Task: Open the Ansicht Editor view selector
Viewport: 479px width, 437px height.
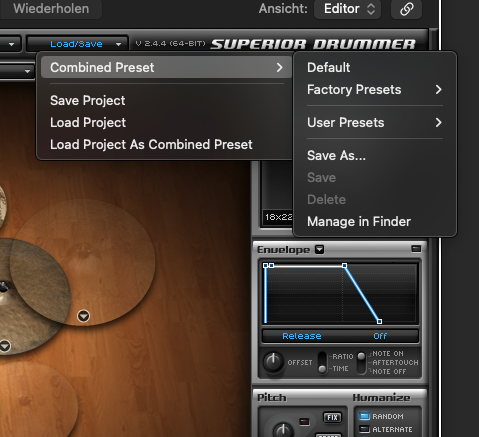Action: [347, 9]
